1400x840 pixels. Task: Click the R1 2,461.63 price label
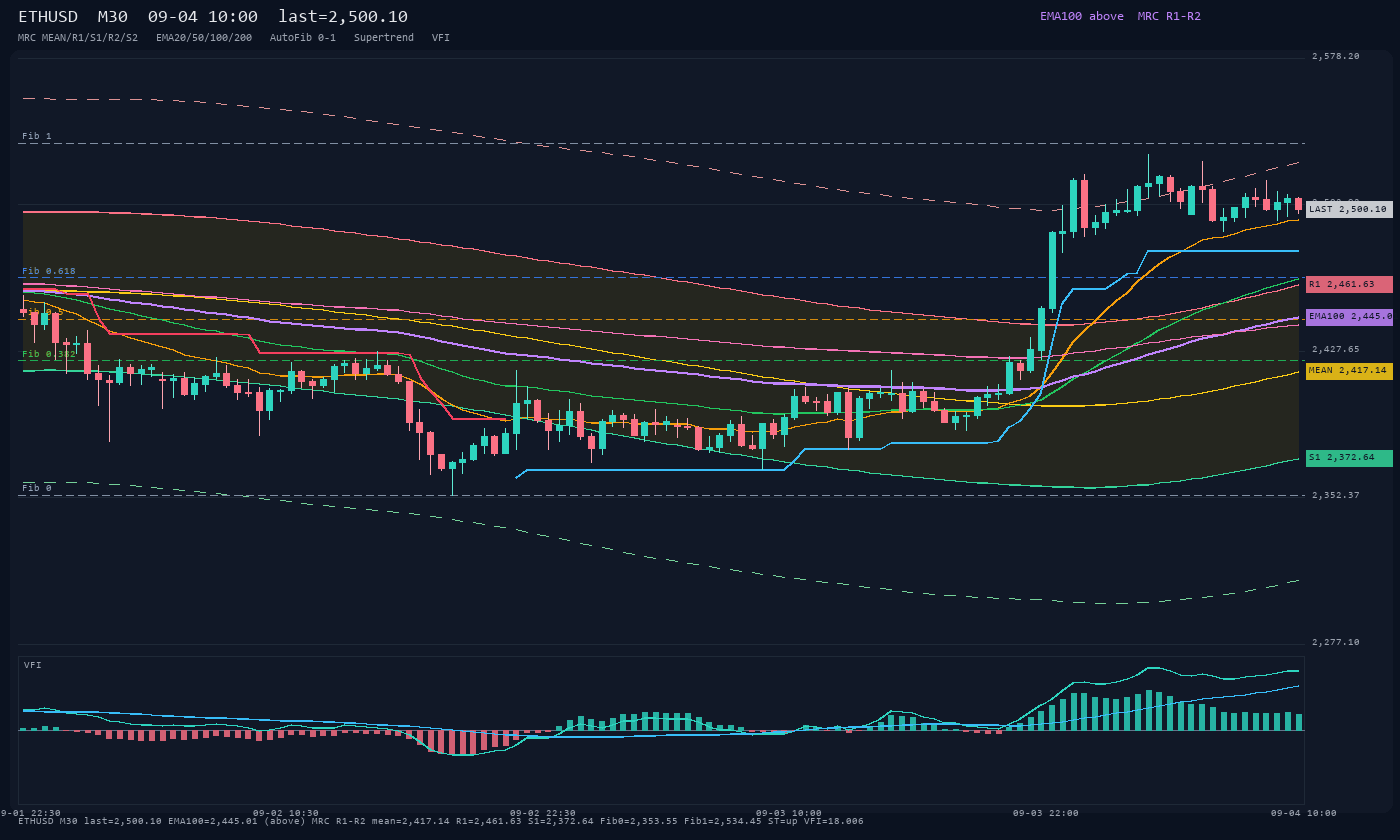click(1349, 284)
